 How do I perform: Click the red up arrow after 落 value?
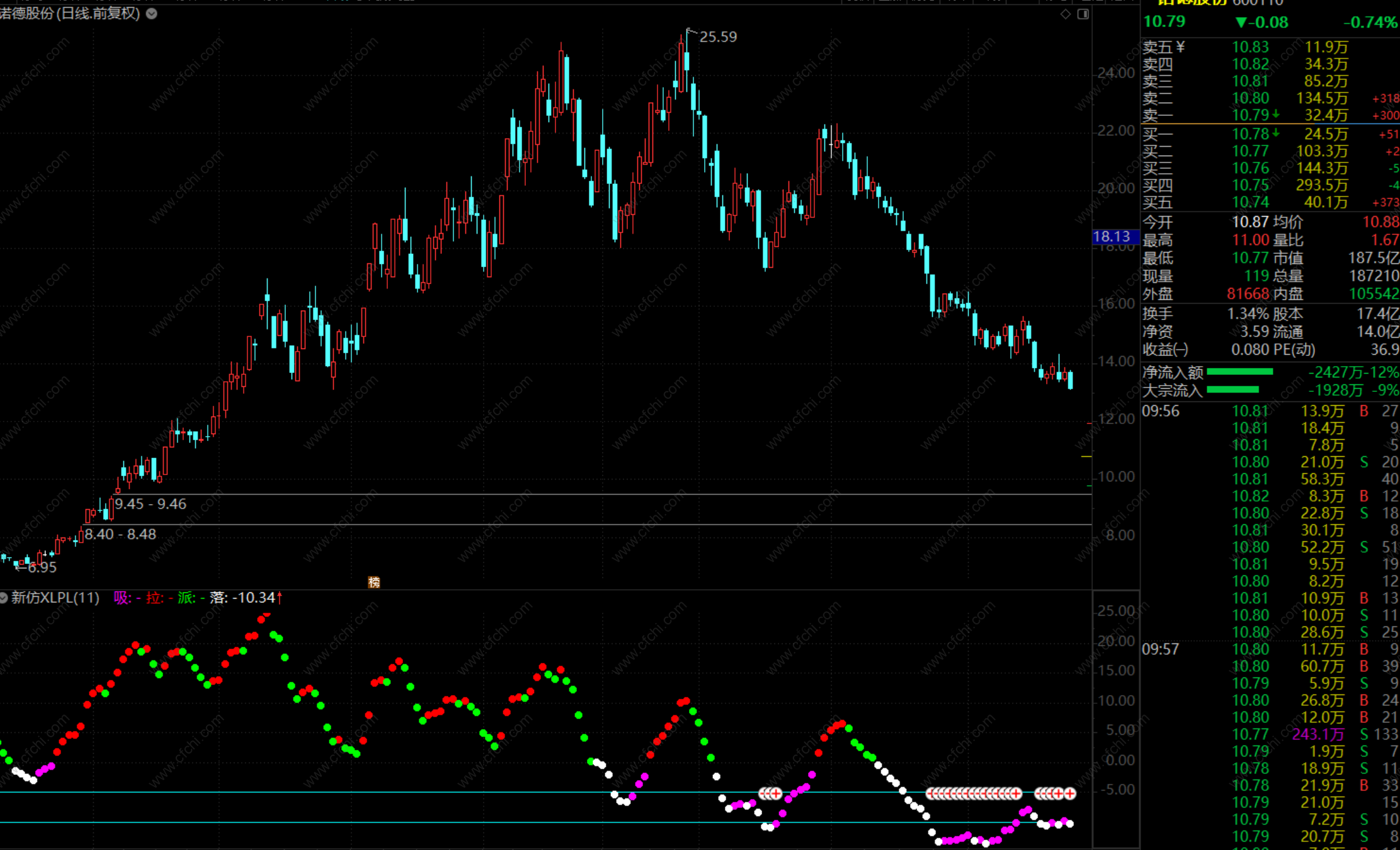[280, 597]
